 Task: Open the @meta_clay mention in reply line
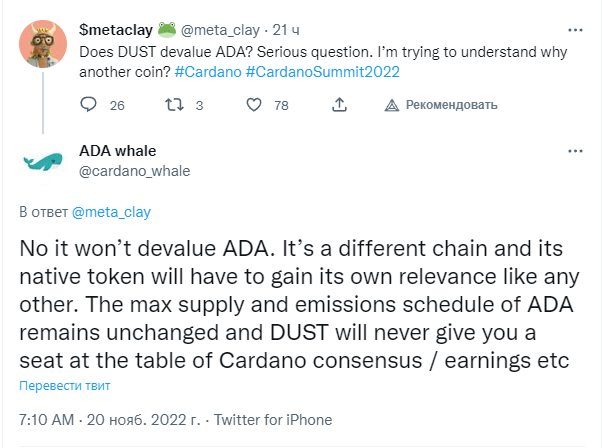click(111, 212)
